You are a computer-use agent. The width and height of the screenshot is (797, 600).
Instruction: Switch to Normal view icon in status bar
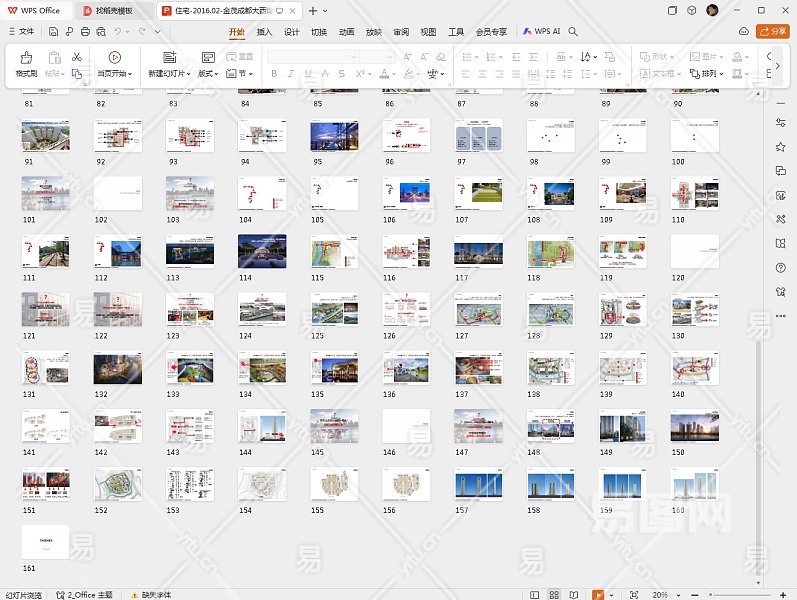534,594
